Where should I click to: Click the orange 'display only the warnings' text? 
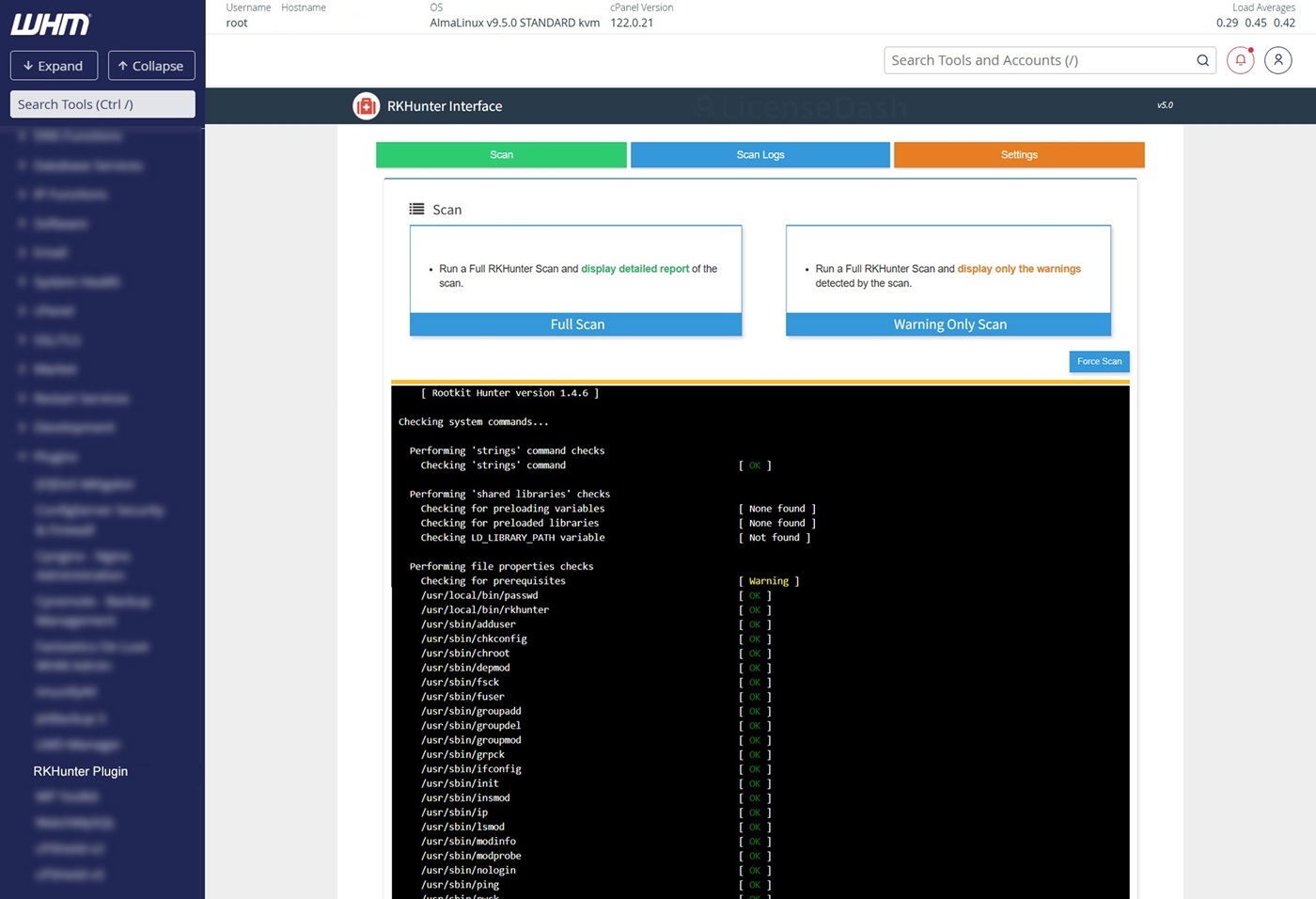click(1019, 269)
